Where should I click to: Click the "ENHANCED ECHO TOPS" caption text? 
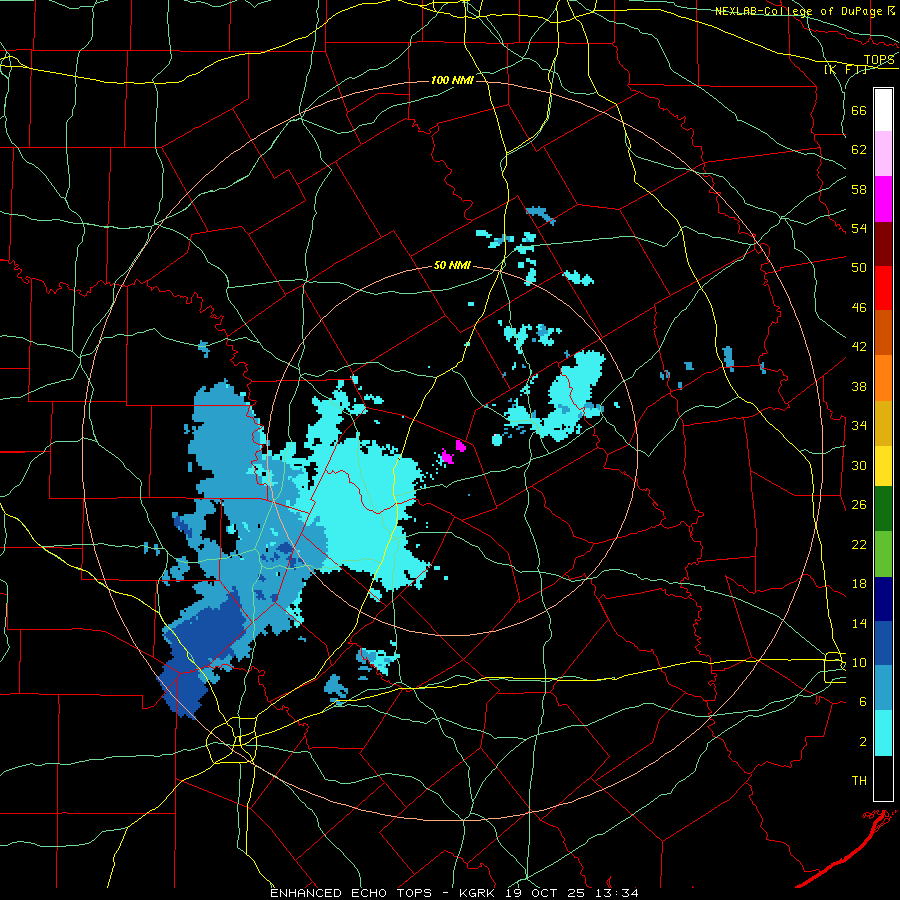[351, 893]
